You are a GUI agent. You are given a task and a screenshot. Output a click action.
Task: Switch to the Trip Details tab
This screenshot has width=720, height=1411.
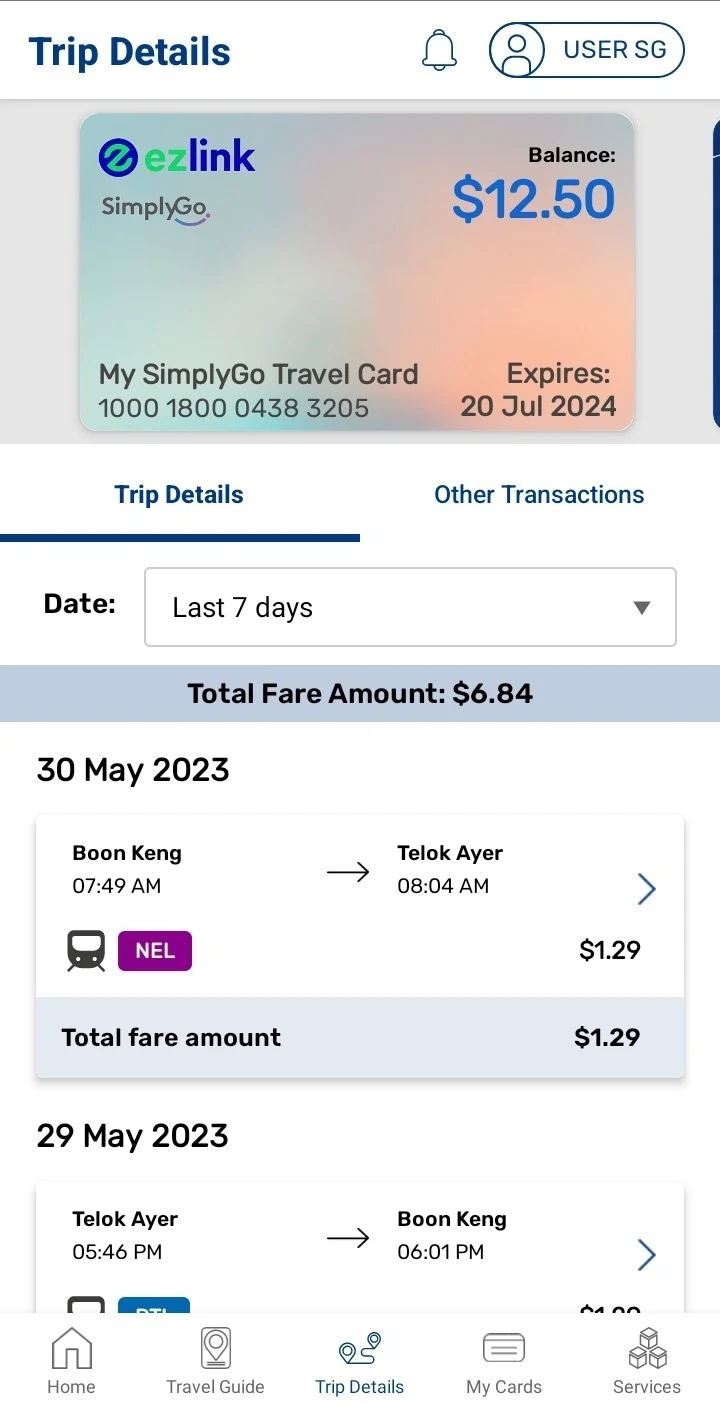pyautogui.click(x=179, y=495)
